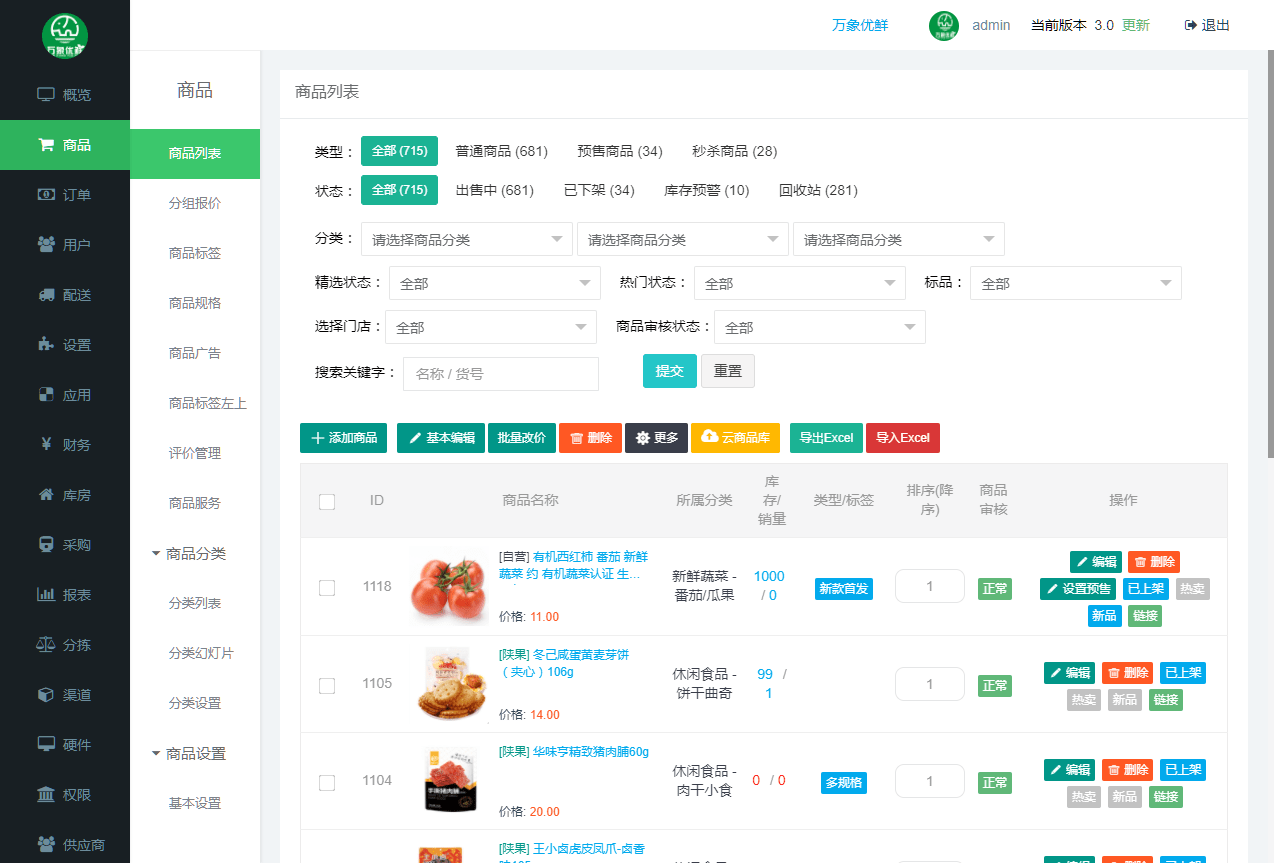Open the 云商品库 button
Viewport: 1274px width, 863px height.
pos(735,438)
